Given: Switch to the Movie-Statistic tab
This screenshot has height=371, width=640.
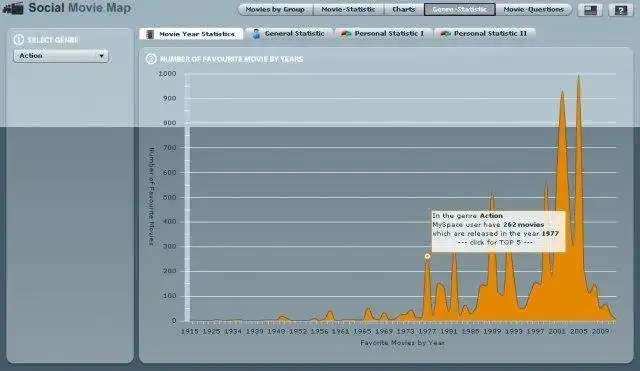Looking at the screenshot, I should coord(348,9).
